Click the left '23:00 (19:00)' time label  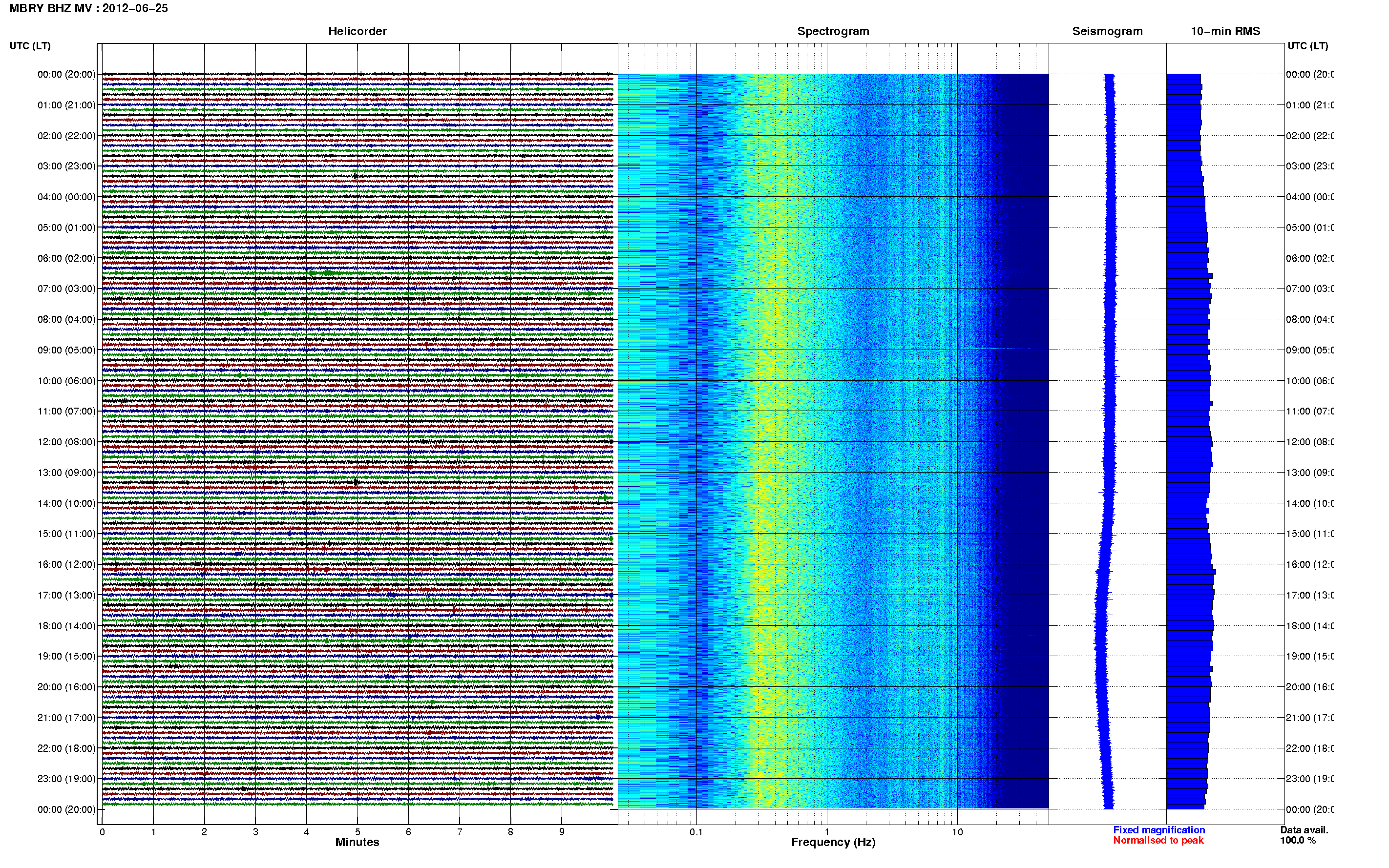[66, 779]
